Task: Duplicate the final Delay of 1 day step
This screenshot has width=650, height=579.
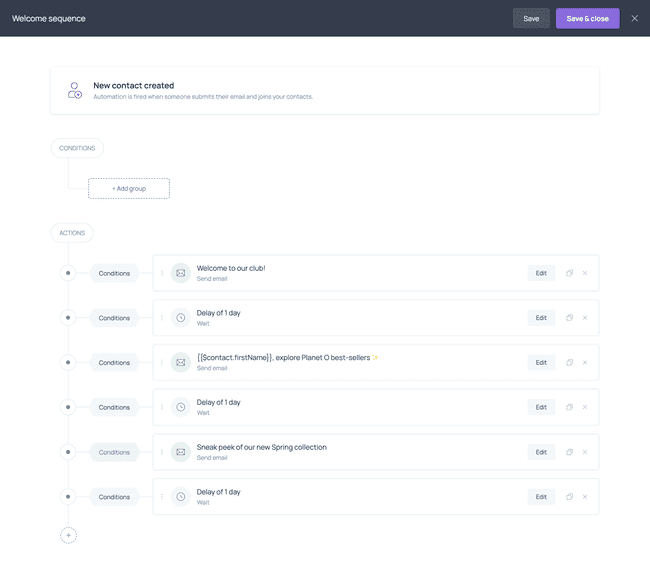Action: pos(569,497)
